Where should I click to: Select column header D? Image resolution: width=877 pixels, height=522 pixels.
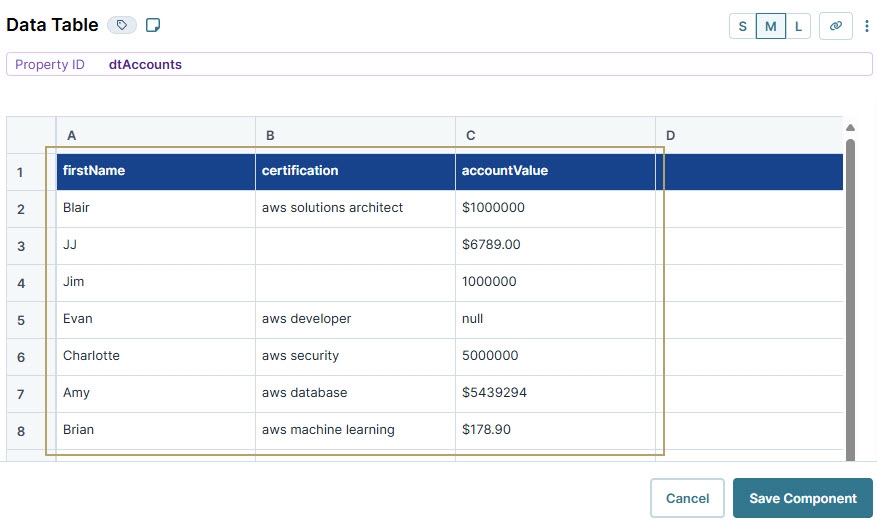pyautogui.click(x=749, y=135)
